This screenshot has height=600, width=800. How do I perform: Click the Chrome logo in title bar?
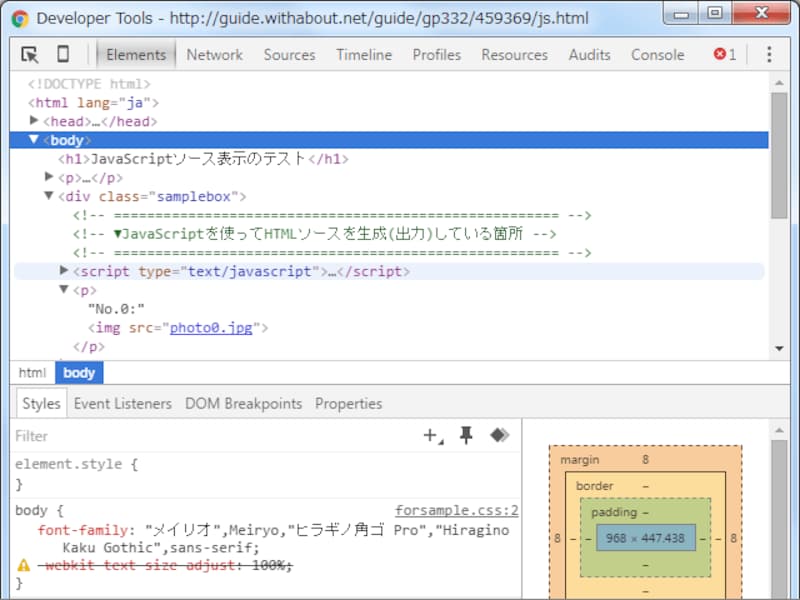[x=20, y=19]
